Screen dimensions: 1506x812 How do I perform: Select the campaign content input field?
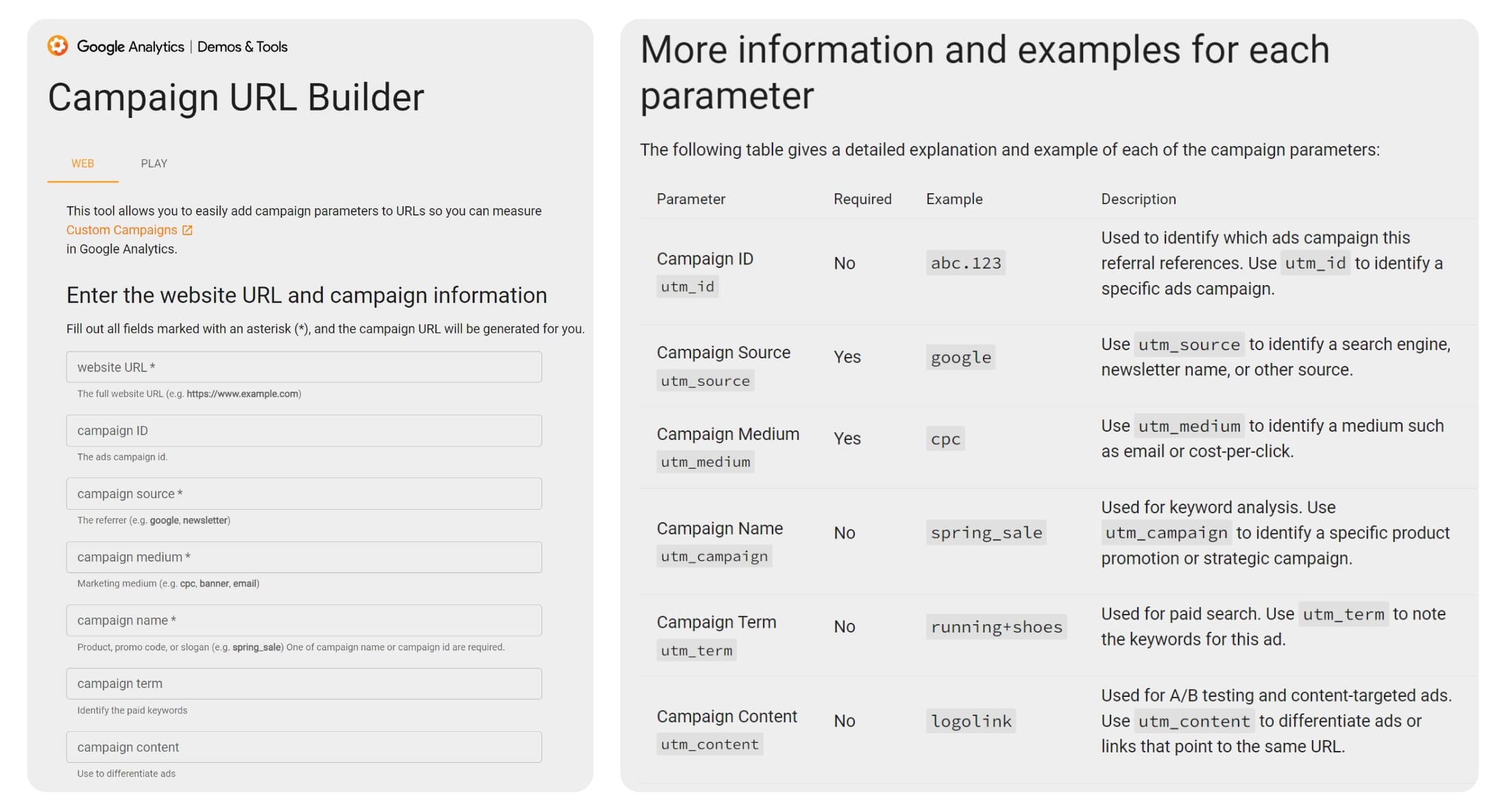[x=304, y=747]
